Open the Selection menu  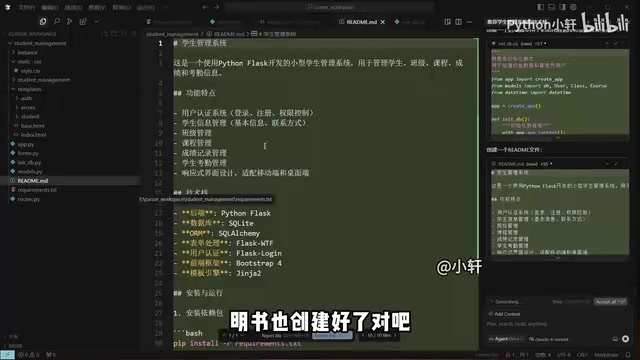point(73,7)
